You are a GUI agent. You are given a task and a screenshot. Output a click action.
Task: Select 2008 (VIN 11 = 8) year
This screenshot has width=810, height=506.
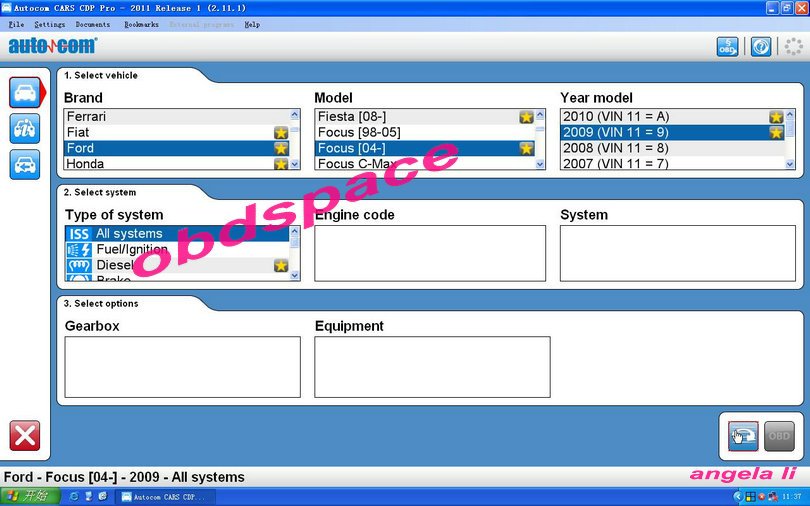(x=672, y=148)
